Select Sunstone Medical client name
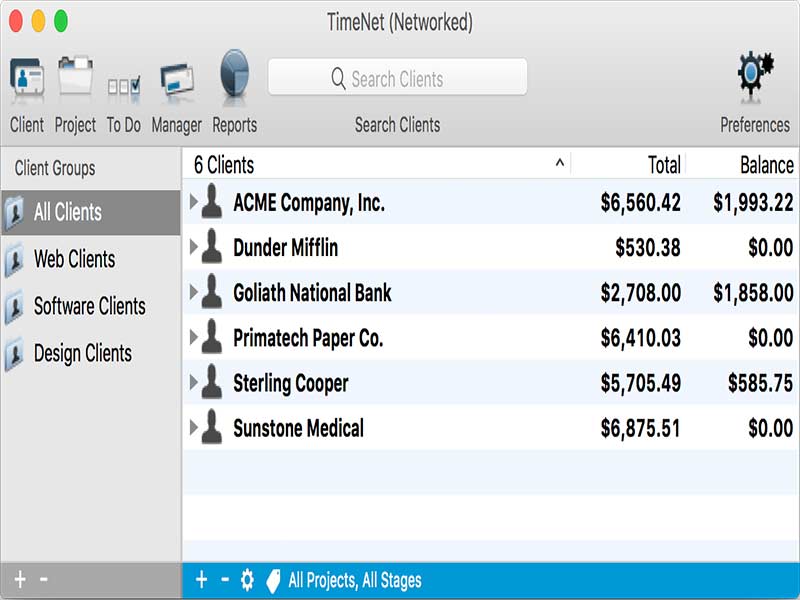The image size is (800, 600). click(298, 429)
